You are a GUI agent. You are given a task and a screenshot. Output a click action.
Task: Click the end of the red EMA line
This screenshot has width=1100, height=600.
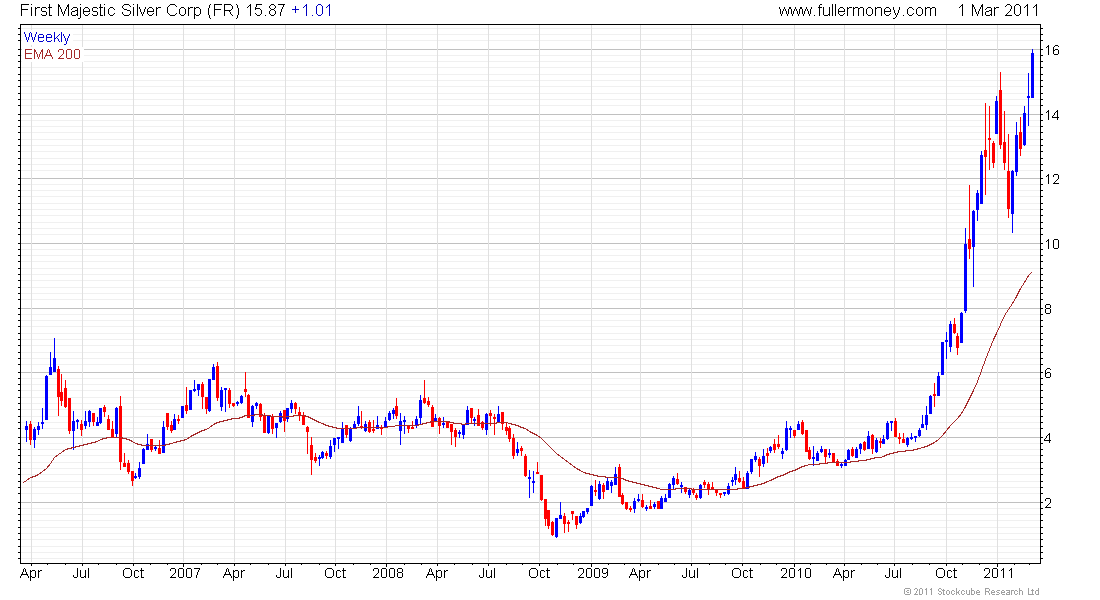click(x=1031, y=272)
